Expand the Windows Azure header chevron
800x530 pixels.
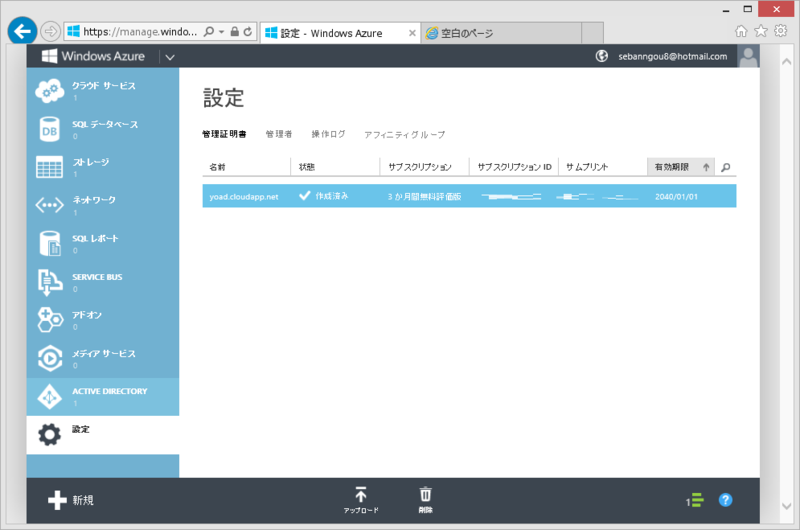(x=170, y=57)
